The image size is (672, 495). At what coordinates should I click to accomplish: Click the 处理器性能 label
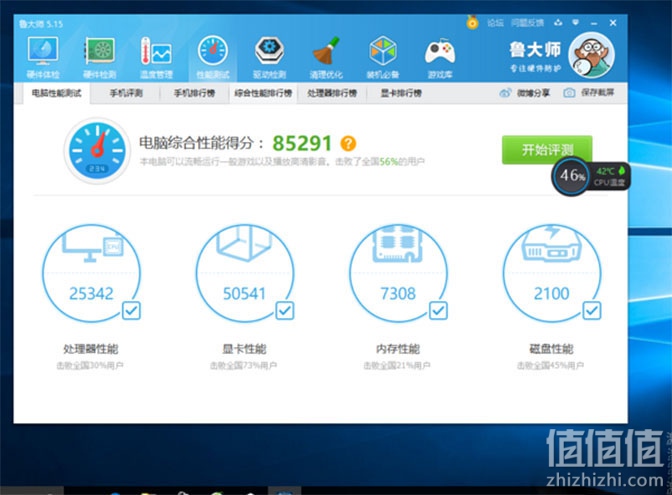[x=91, y=349]
